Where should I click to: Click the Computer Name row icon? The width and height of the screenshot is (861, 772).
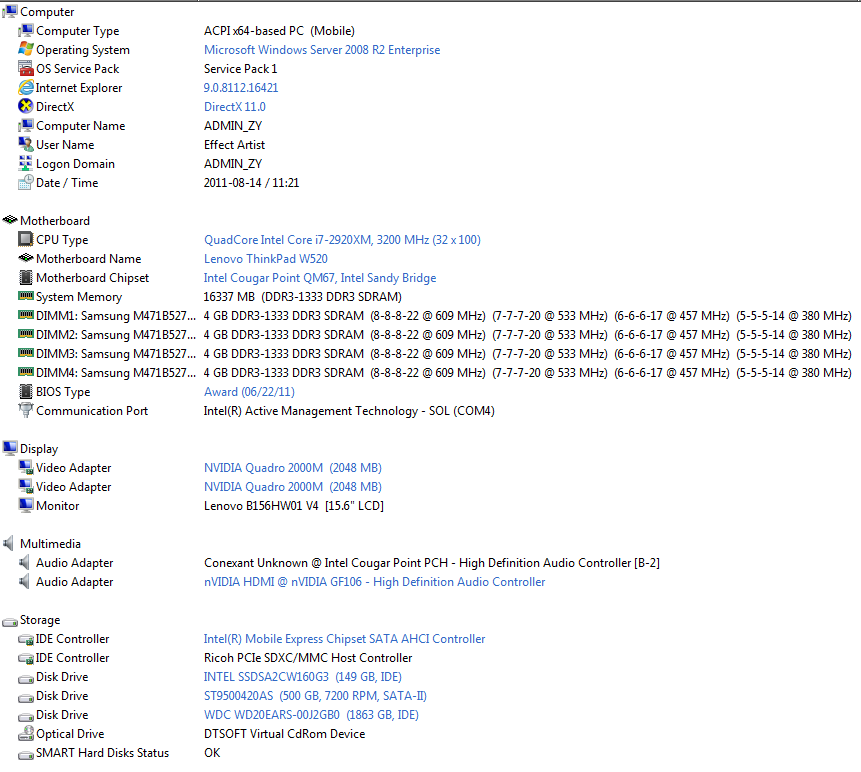pyautogui.click(x=26, y=125)
